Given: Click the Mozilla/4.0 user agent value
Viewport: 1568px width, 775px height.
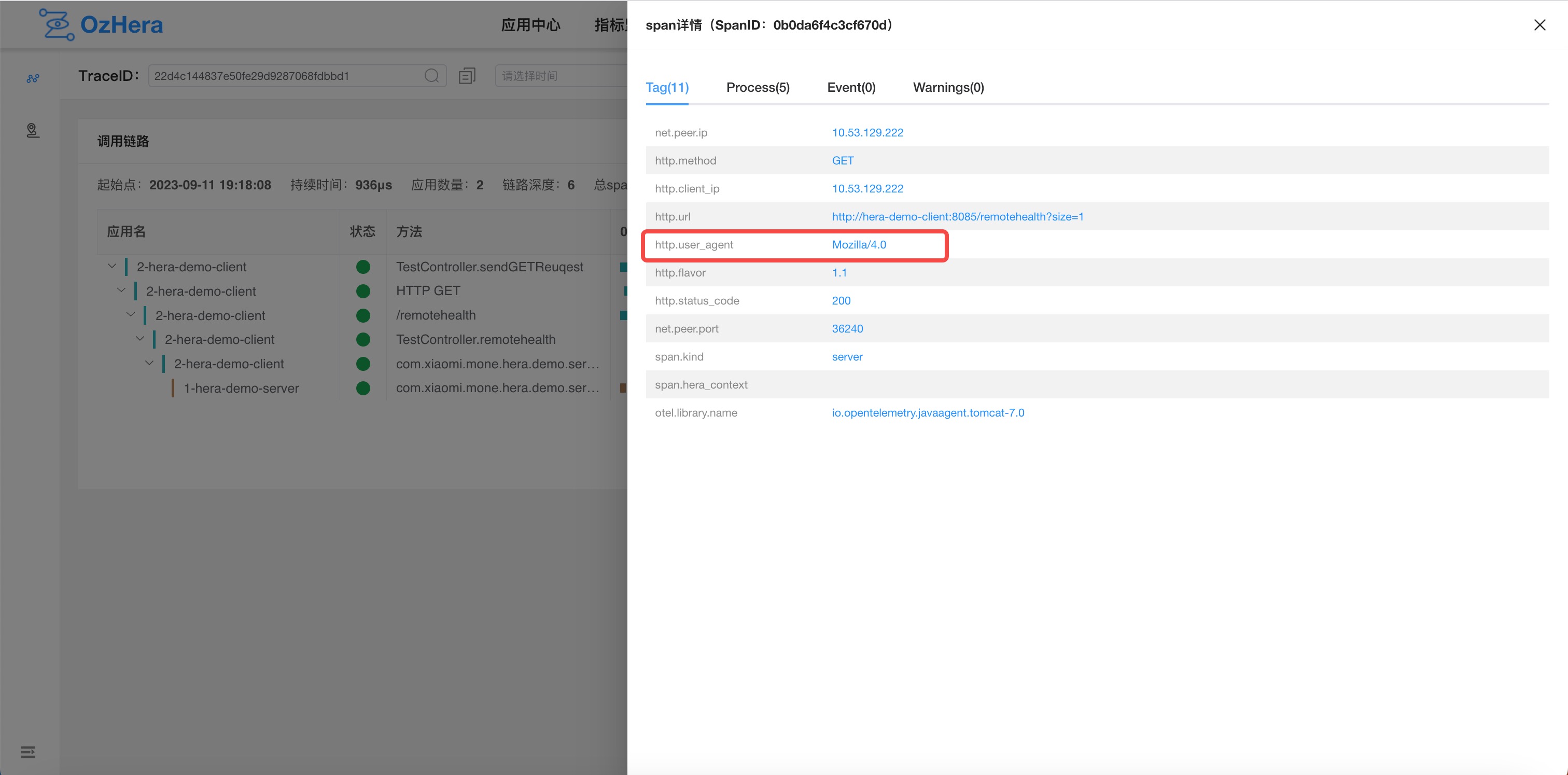Looking at the screenshot, I should (x=859, y=245).
